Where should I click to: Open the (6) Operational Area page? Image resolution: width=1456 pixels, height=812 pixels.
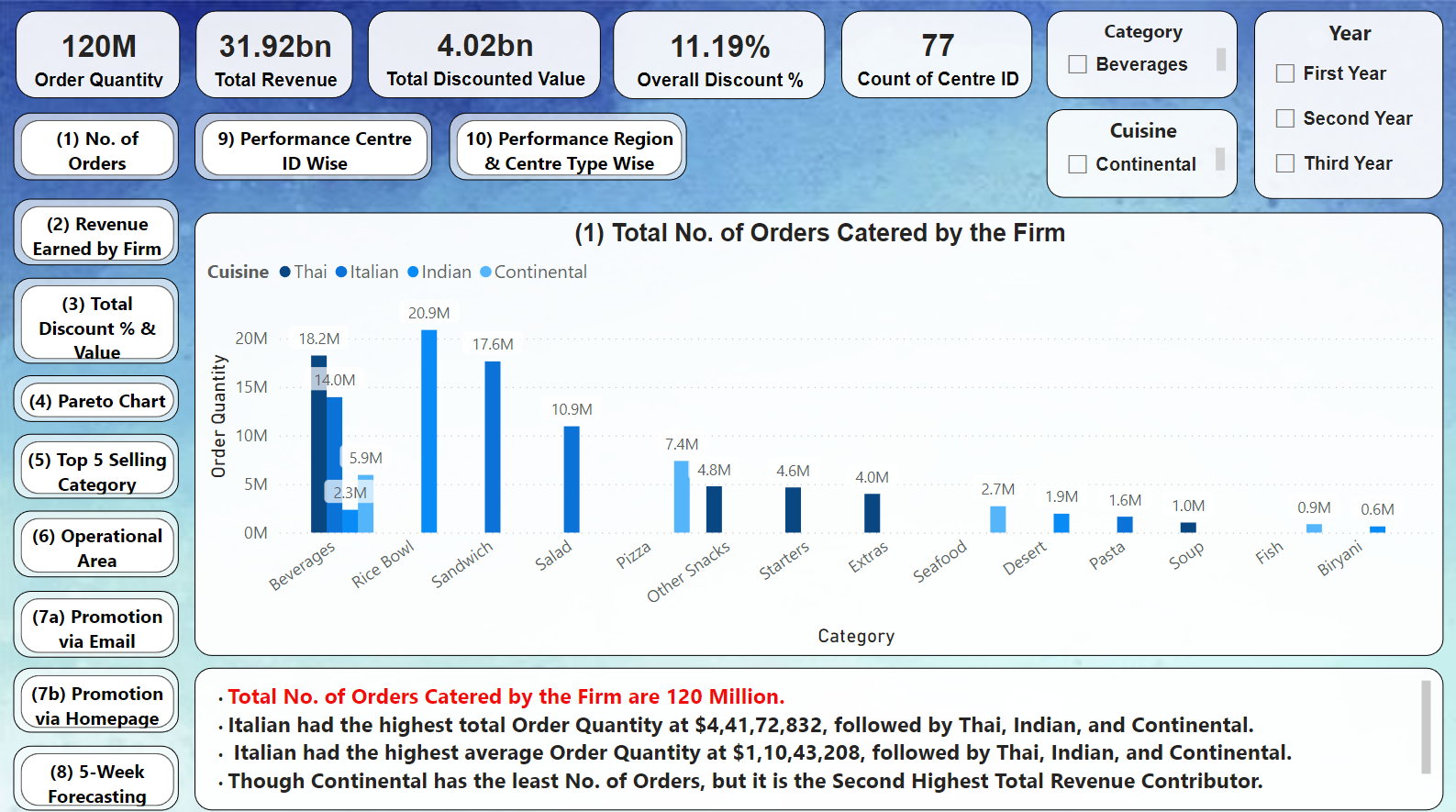click(x=96, y=545)
